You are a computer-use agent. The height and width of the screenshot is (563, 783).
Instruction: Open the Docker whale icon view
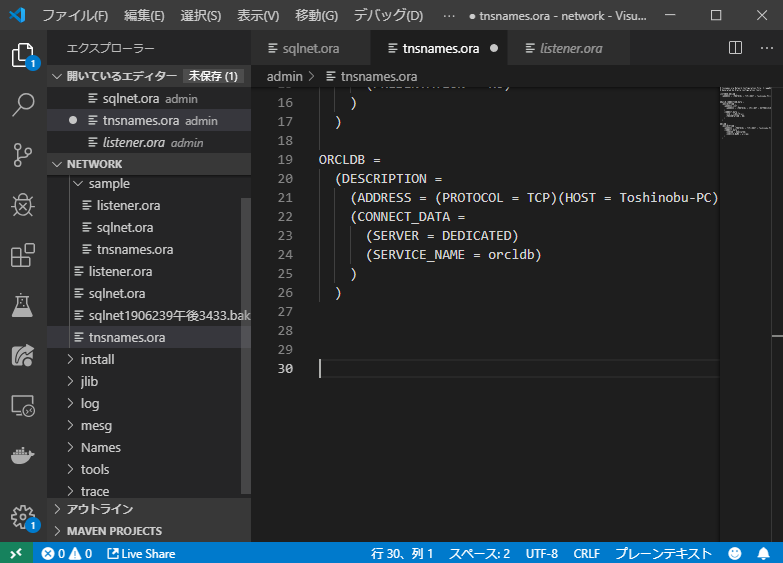click(x=23, y=455)
